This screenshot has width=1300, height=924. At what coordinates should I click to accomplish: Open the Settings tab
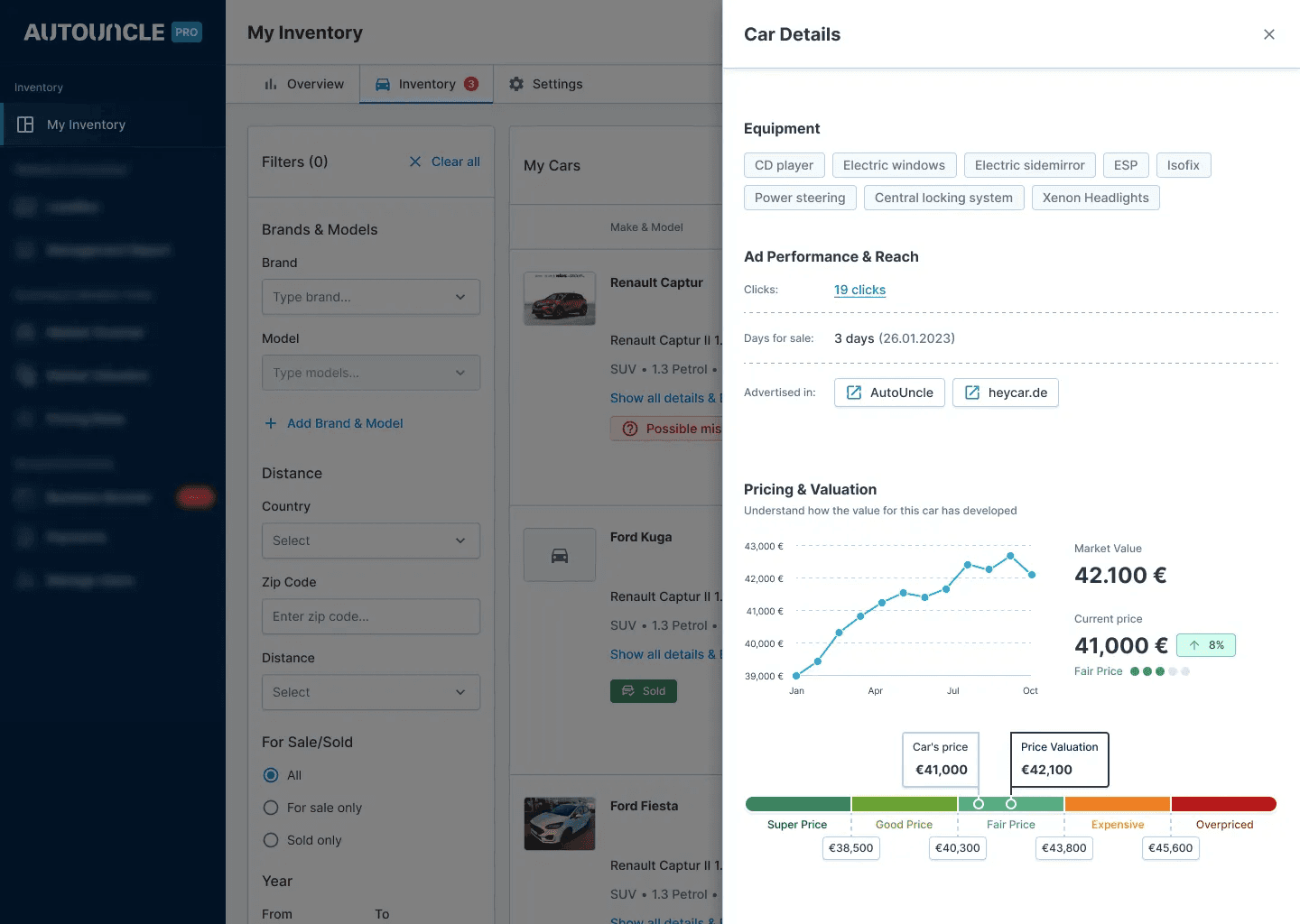[x=545, y=84]
